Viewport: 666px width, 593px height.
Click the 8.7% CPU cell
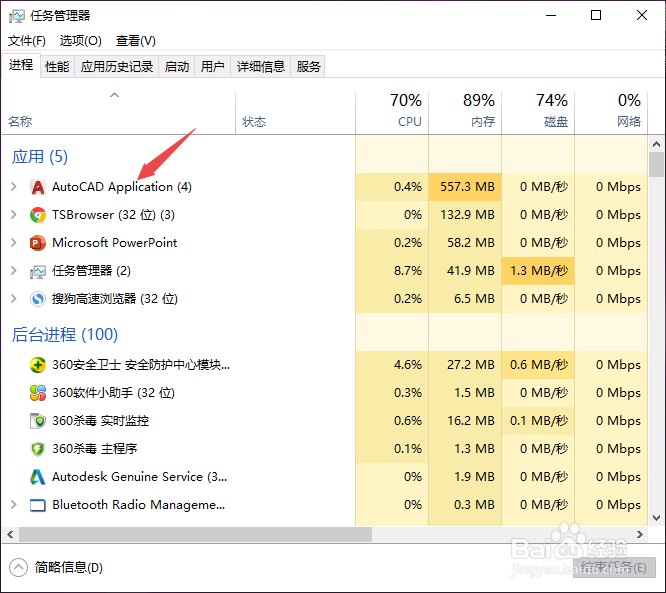click(x=392, y=271)
